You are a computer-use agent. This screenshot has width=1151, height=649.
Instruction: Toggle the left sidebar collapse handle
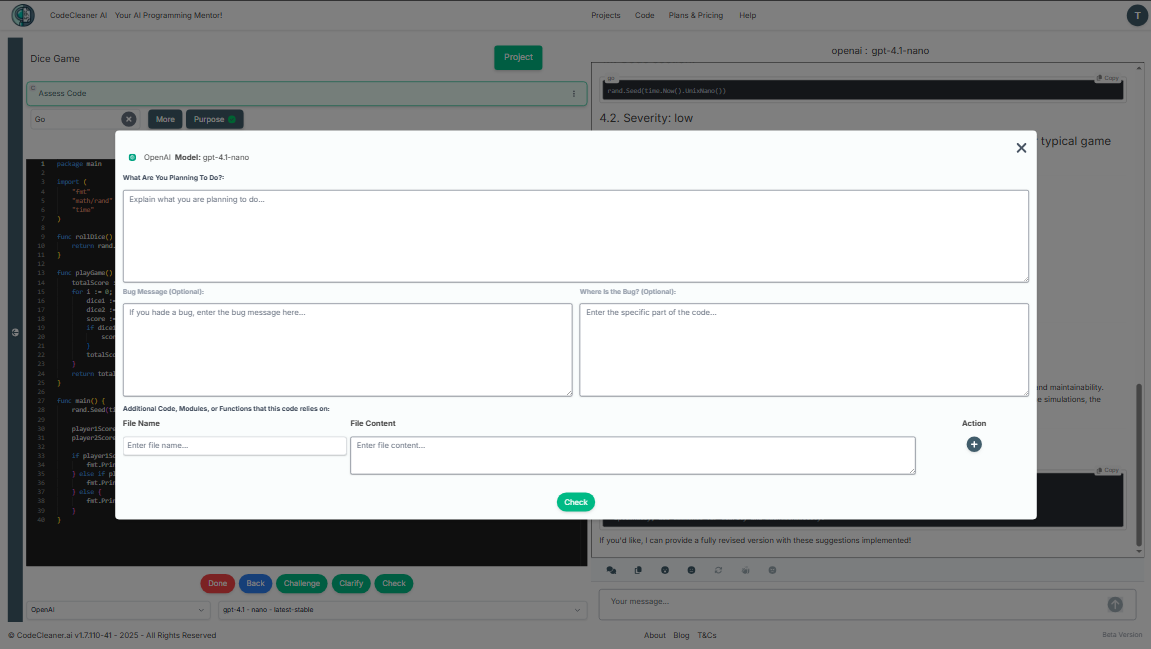[x=15, y=333]
